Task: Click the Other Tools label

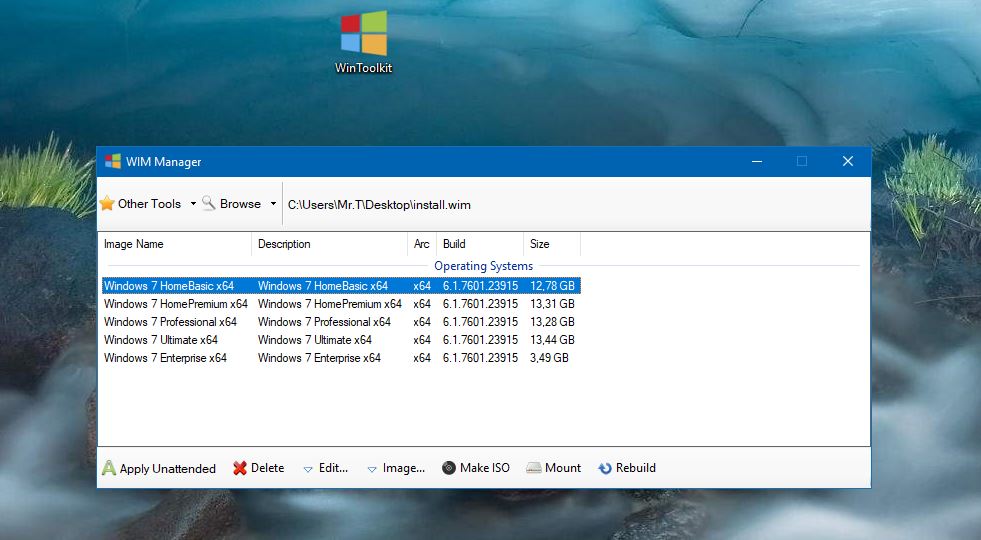Action: 149,204
